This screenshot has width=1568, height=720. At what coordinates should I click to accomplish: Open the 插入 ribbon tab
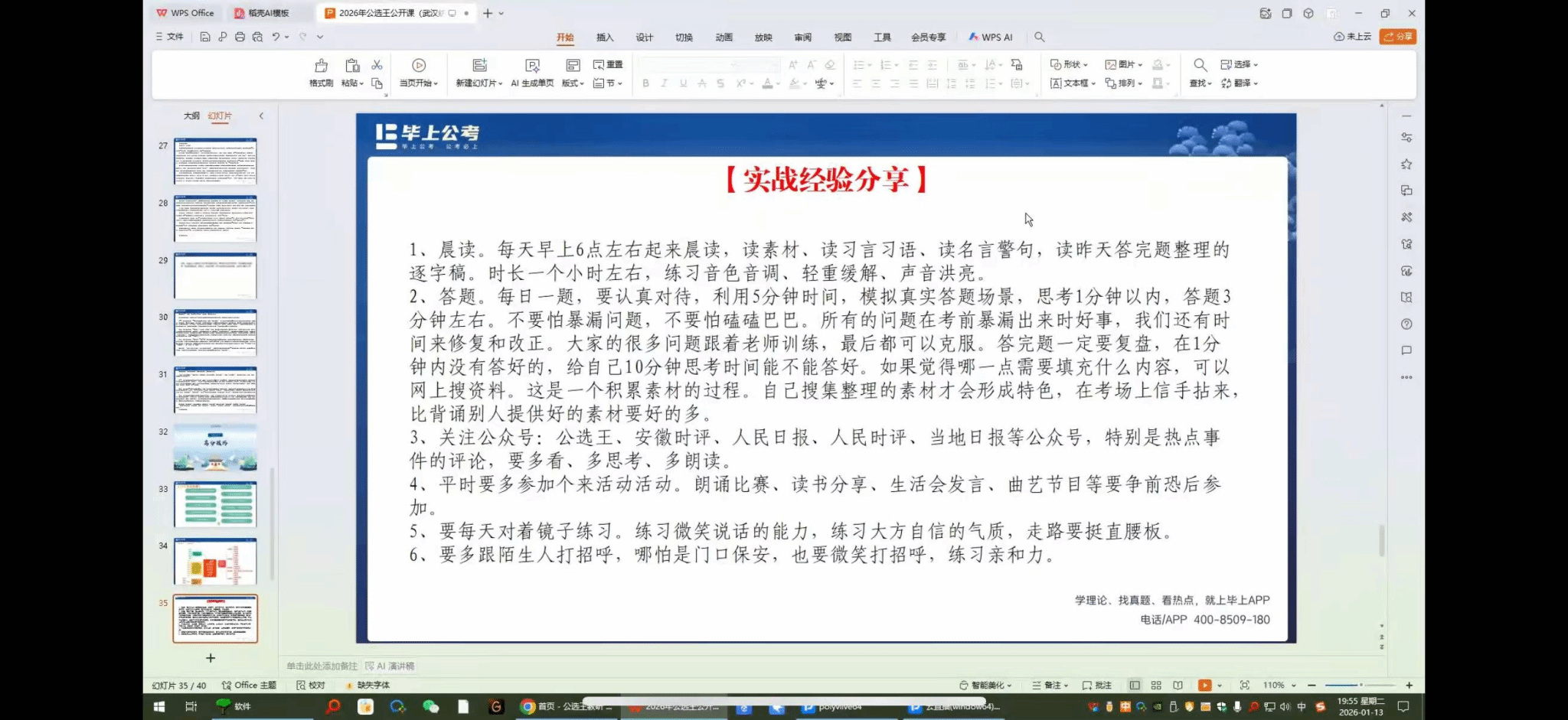coord(605,37)
